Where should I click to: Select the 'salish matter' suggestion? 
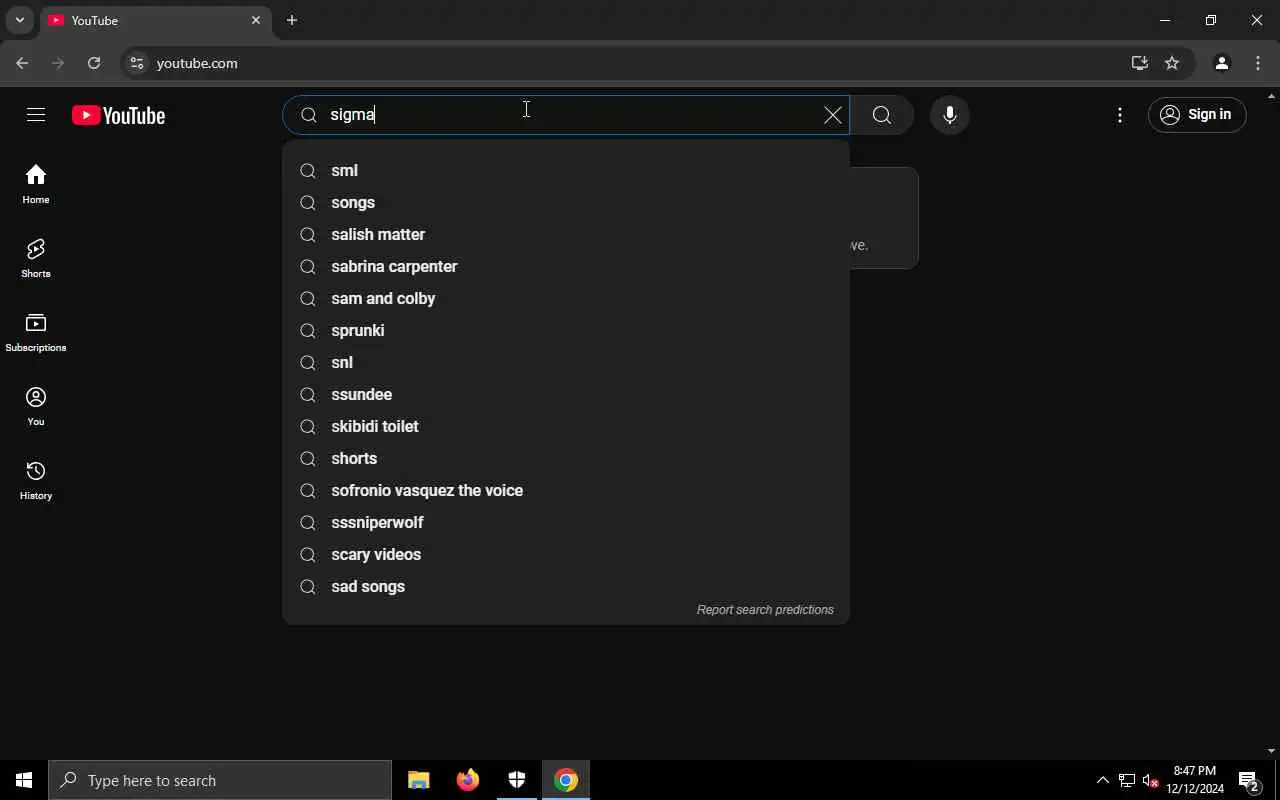point(566,234)
